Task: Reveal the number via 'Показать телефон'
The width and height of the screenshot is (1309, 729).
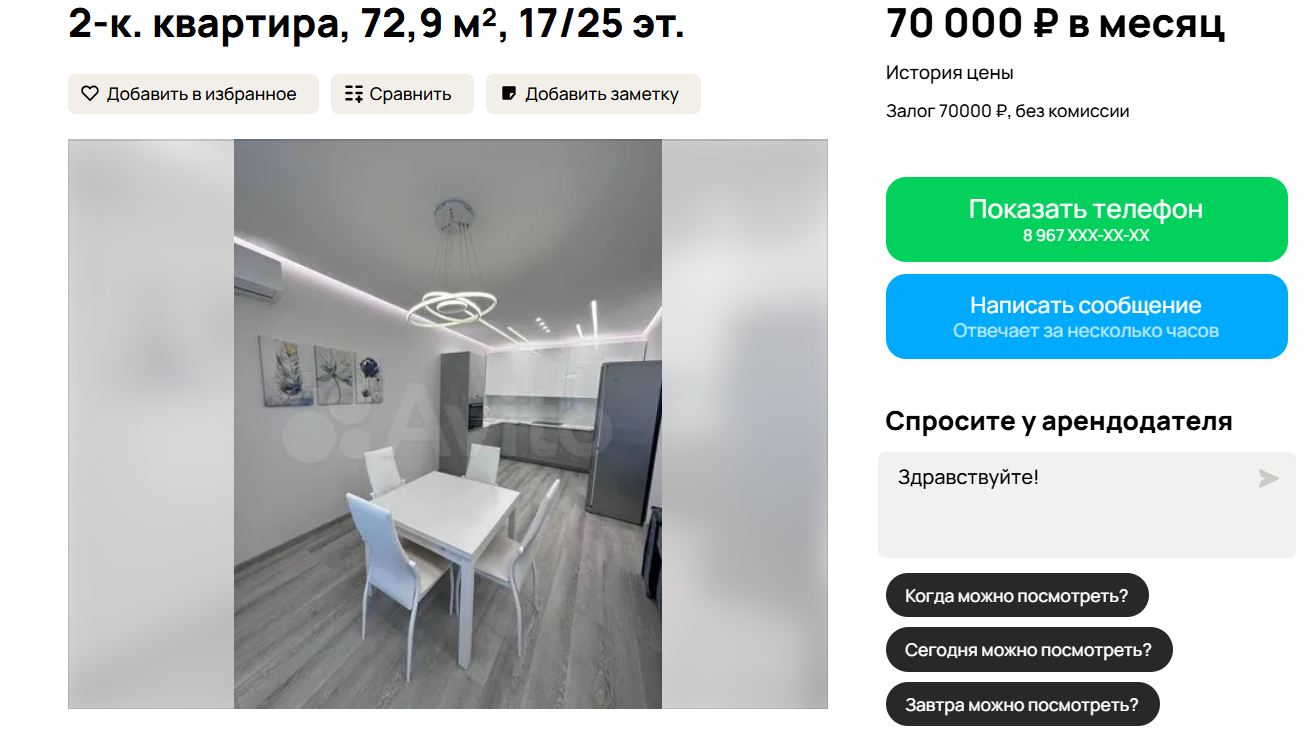Action: (1087, 219)
